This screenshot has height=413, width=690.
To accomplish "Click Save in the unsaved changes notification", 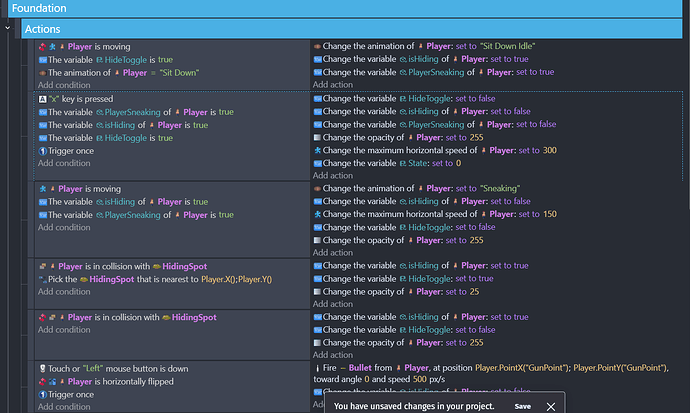I will click(x=522, y=406).
